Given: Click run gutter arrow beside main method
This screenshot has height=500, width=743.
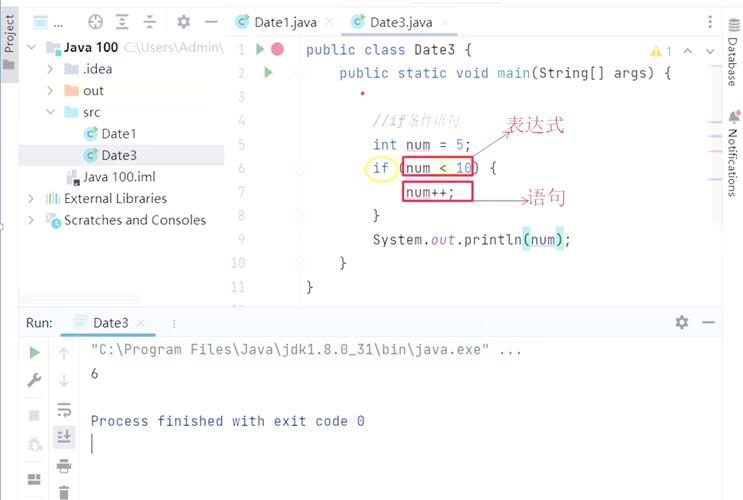Looking at the screenshot, I should click(267, 73).
